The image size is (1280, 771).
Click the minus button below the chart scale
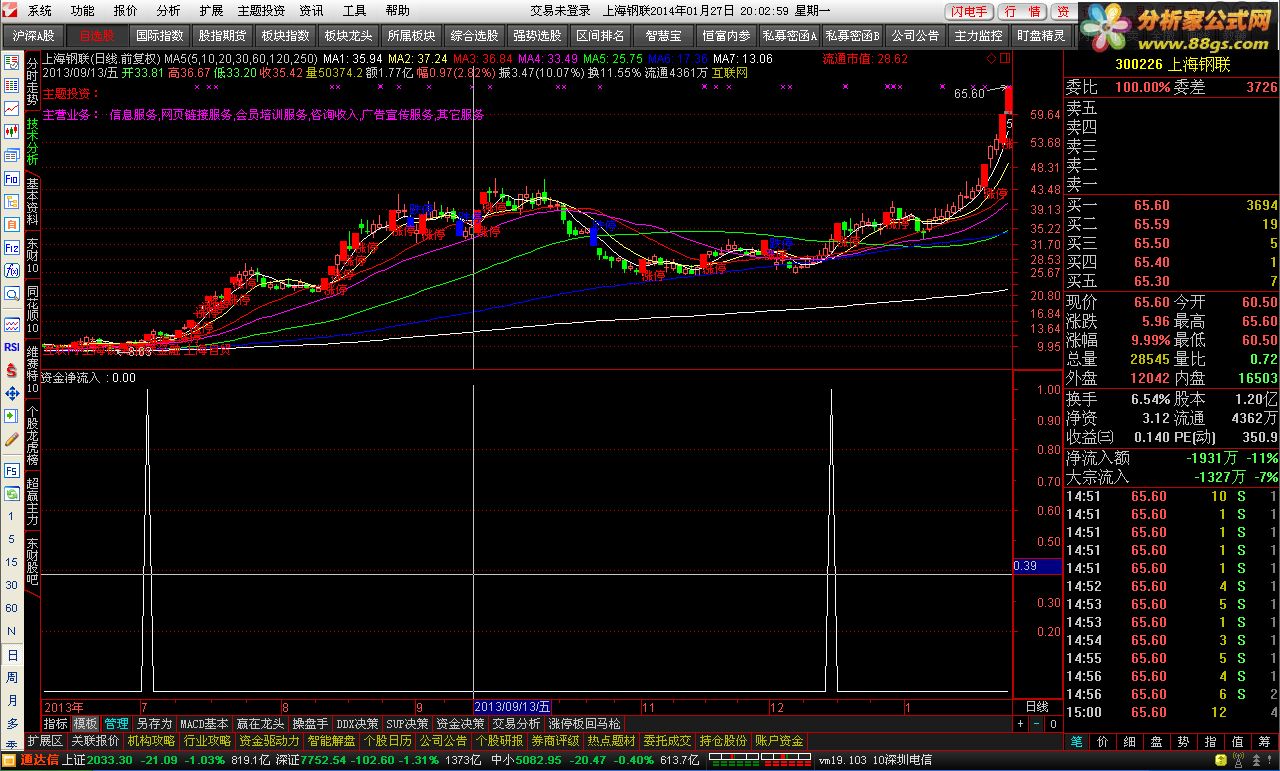[x=1037, y=723]
